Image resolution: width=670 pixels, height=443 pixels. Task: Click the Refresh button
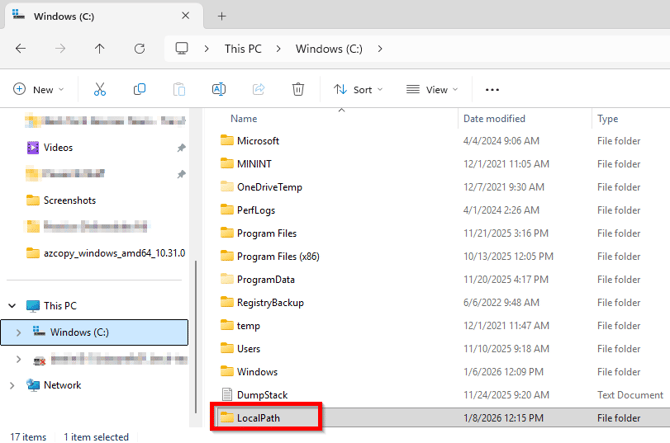[x=139, y=48]
